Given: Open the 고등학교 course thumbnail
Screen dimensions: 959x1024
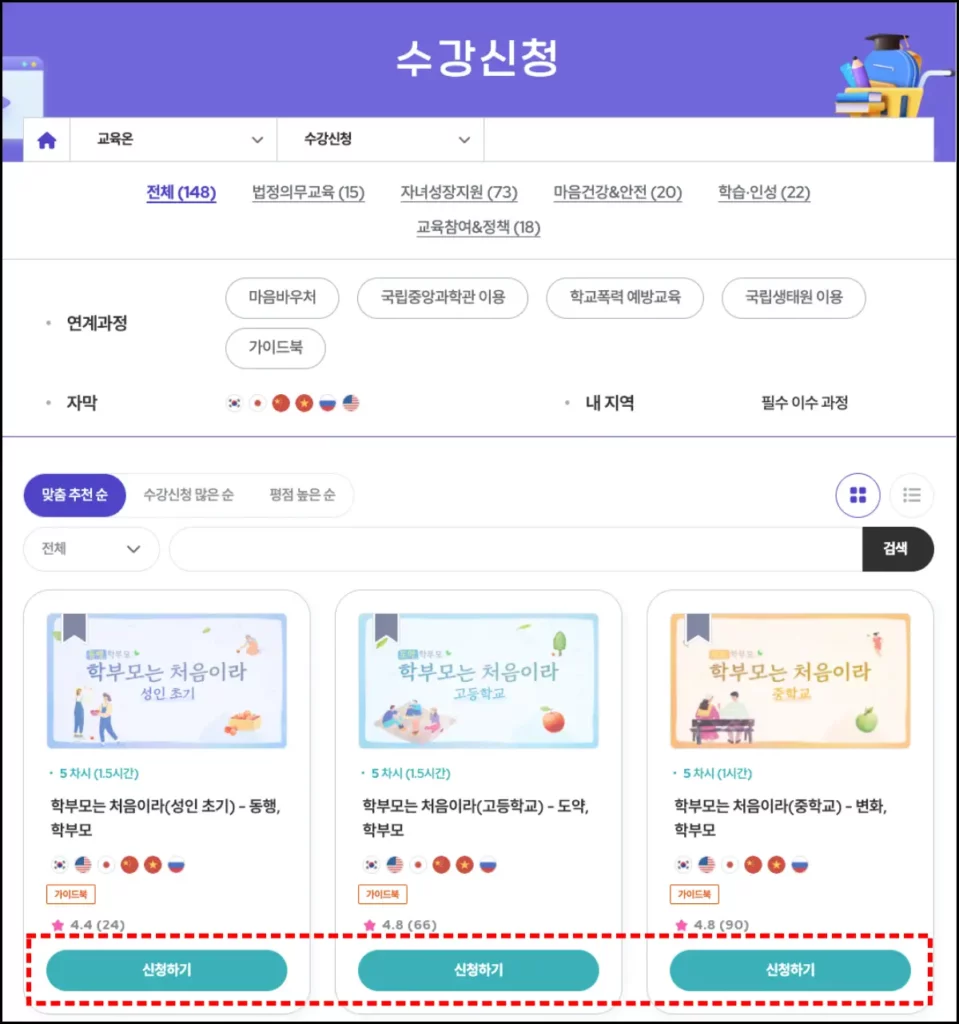Looking at the screenshot, I should pos(478,680).
